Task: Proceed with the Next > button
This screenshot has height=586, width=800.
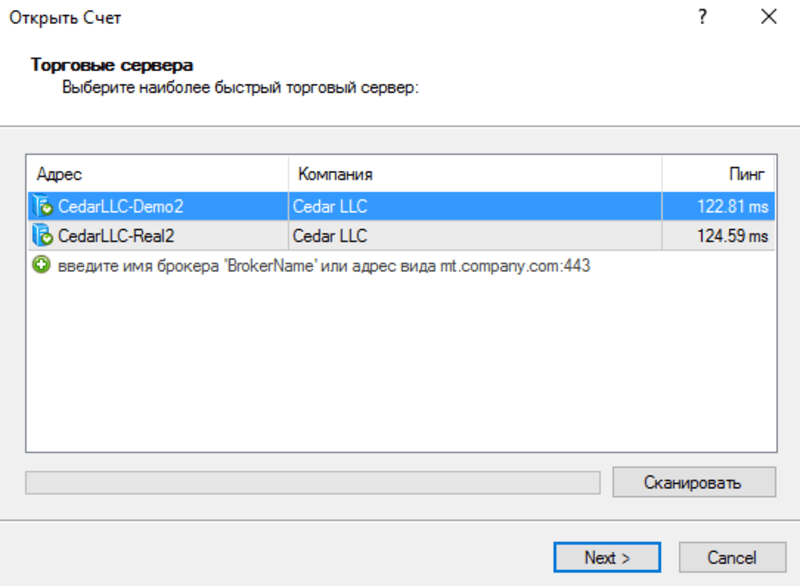Action: (x=607, y=557)
